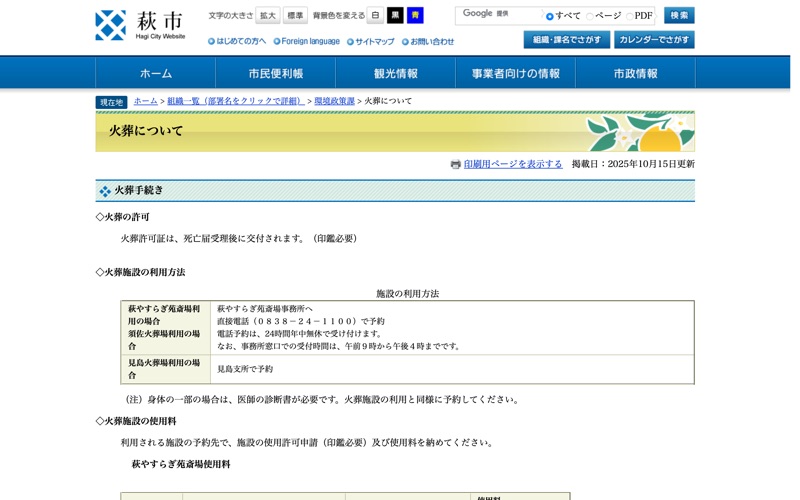This screenshot has width=800, height=500.
Task: Select white 白 background color
Action: point(375,15)
